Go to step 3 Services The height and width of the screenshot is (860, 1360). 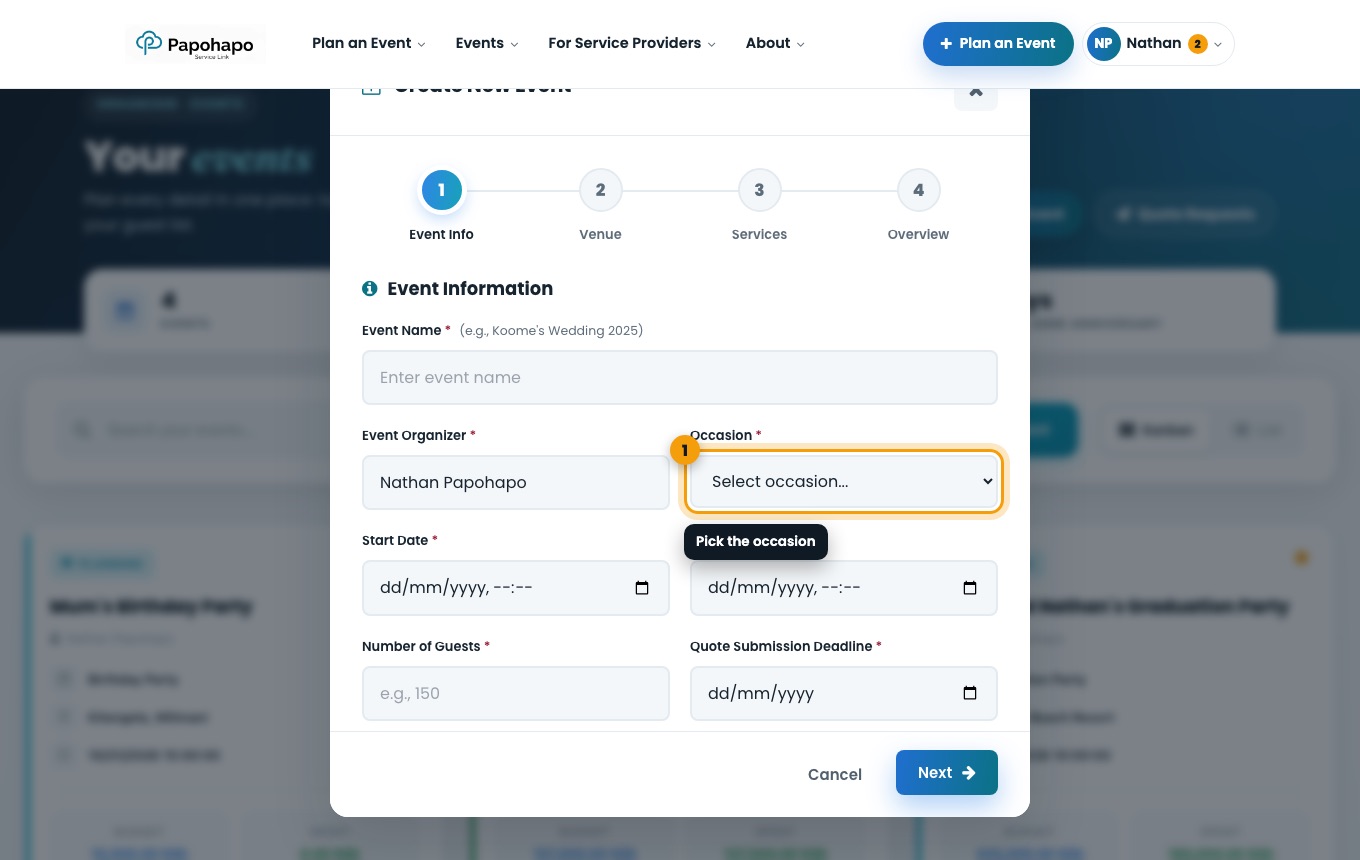[759, 190]
